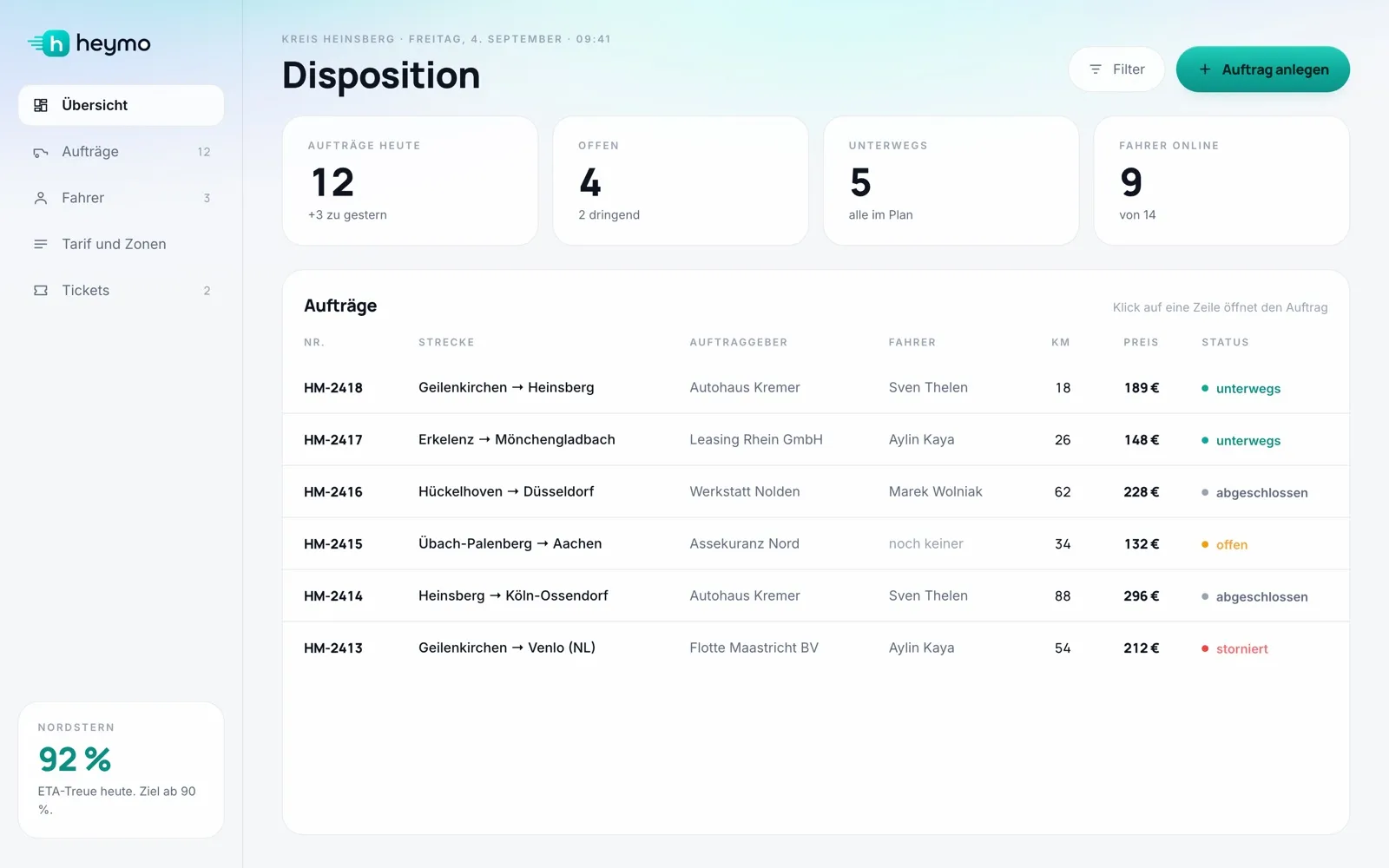Open the Nordstern 92 % card
This screenshot has height=868, width=1389.
(x=121, y=770)
